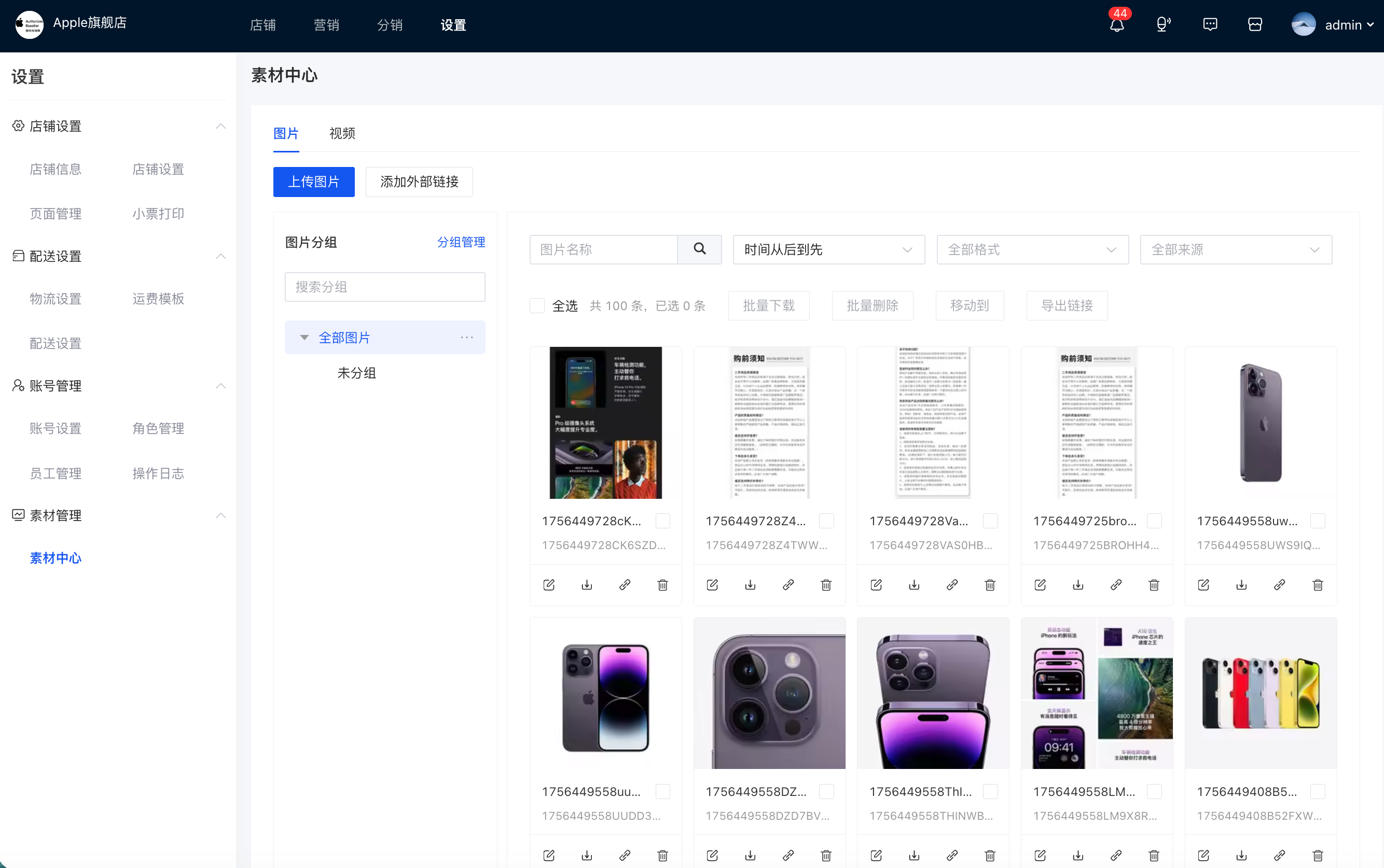This screenshot has height=868, width=1384.
Task: Click the 上传图片 button
Action: [x=313, y=182]
